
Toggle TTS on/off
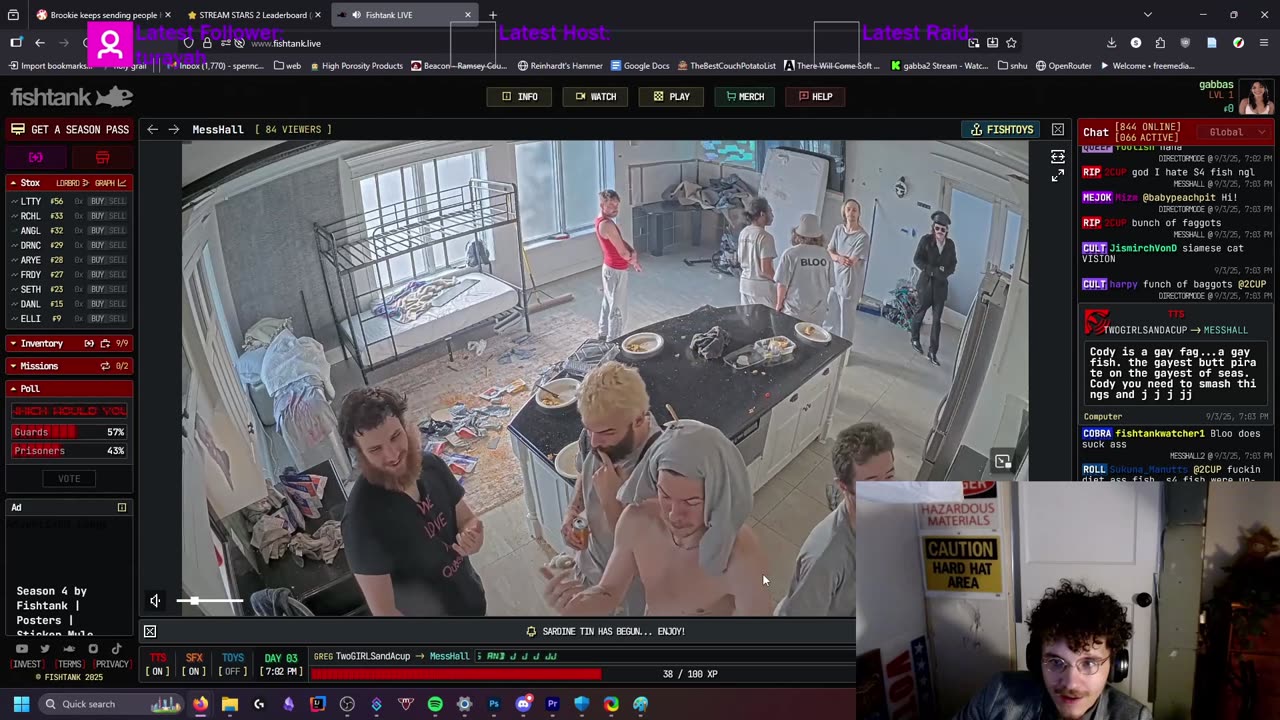(158, 664)
